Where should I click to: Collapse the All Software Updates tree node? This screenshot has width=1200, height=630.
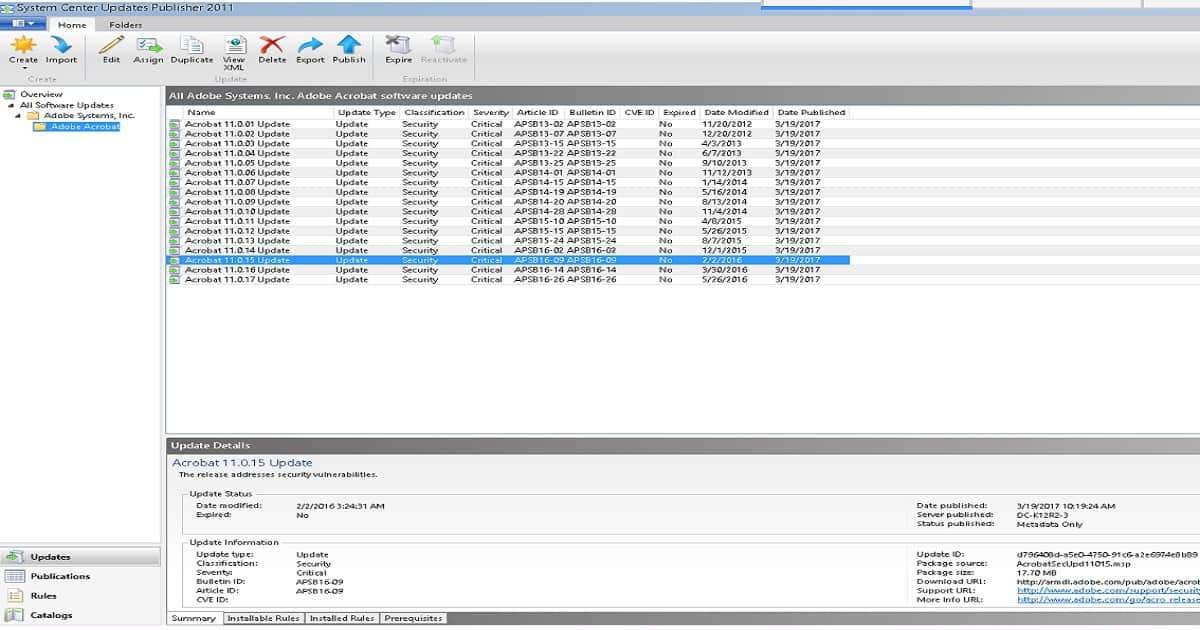11,105
